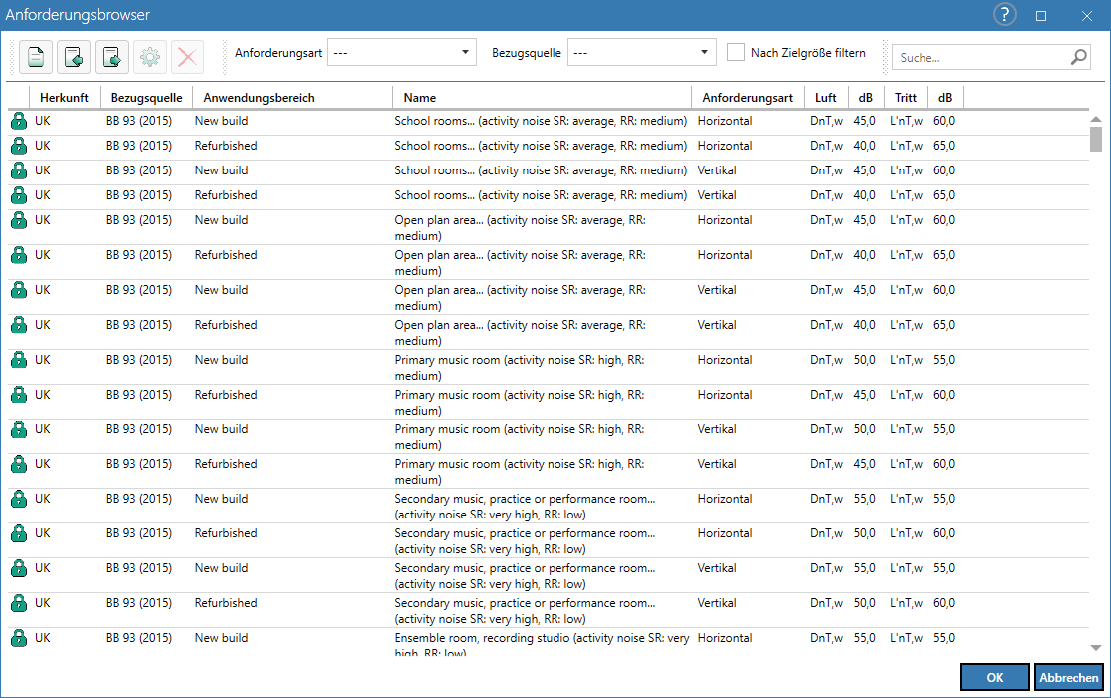Click lock icon of first School rooms New build Horizontal row
Image resolution: width=1111 pixels, height=698 pixels.
coord(19,122)
